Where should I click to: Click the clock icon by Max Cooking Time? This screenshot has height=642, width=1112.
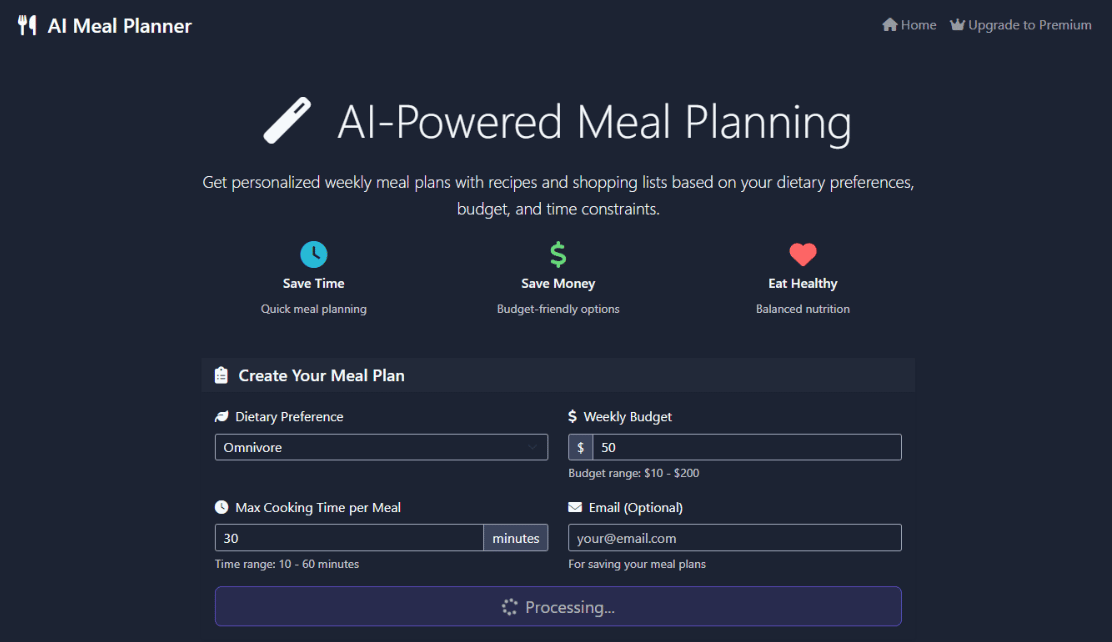click(222, 508)
